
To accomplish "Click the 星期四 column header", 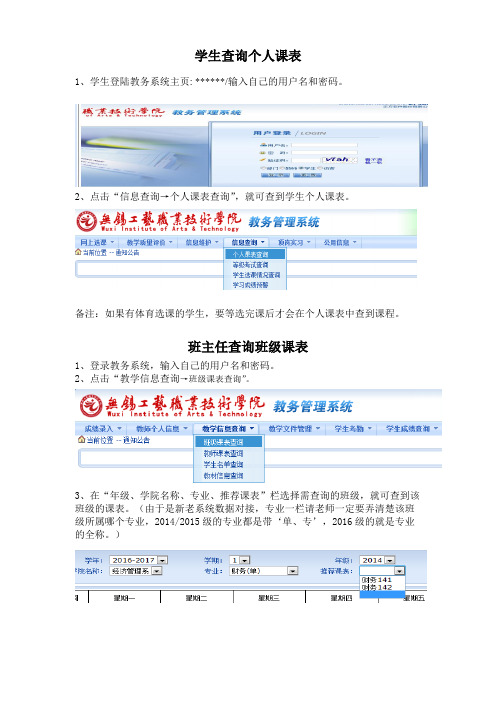I will pos(342,598).
